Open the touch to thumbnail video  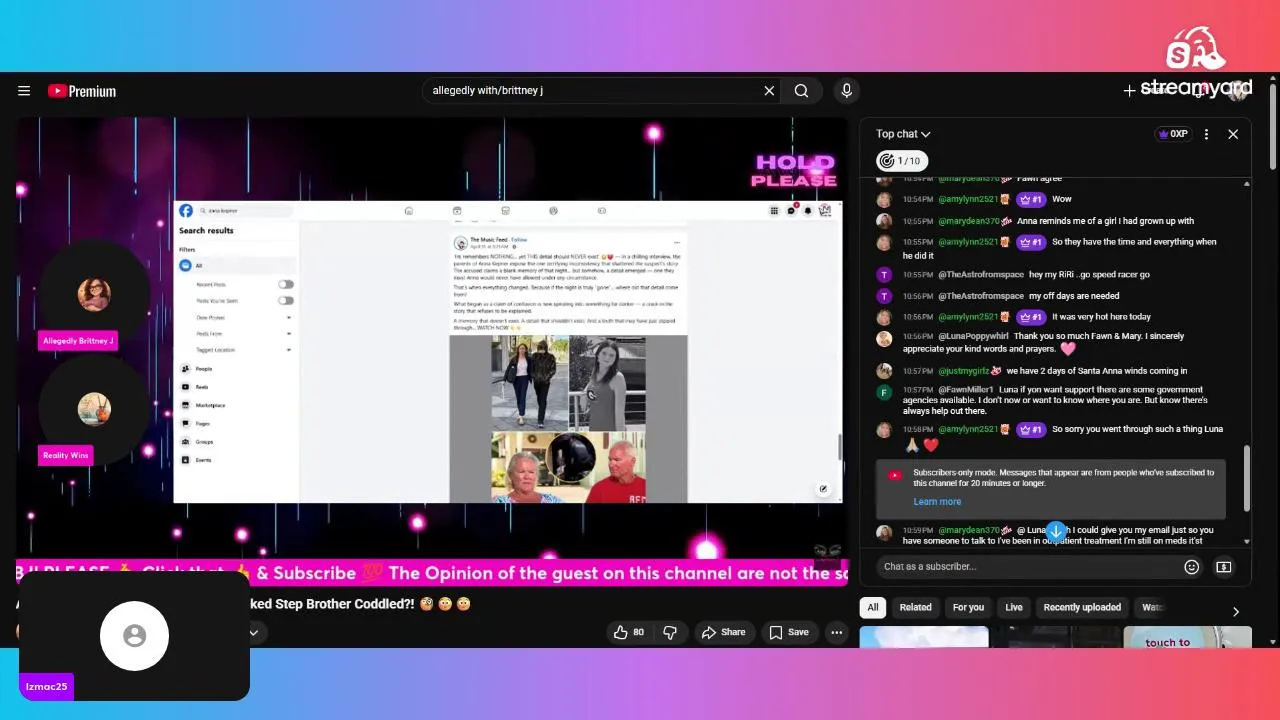(1187, 637)
